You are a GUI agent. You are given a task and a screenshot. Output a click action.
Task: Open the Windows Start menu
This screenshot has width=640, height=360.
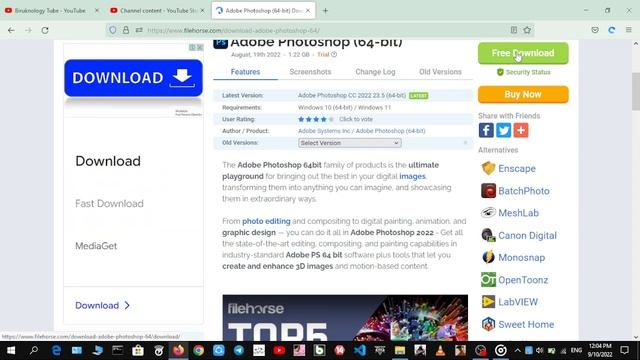(x=11, y=350)
